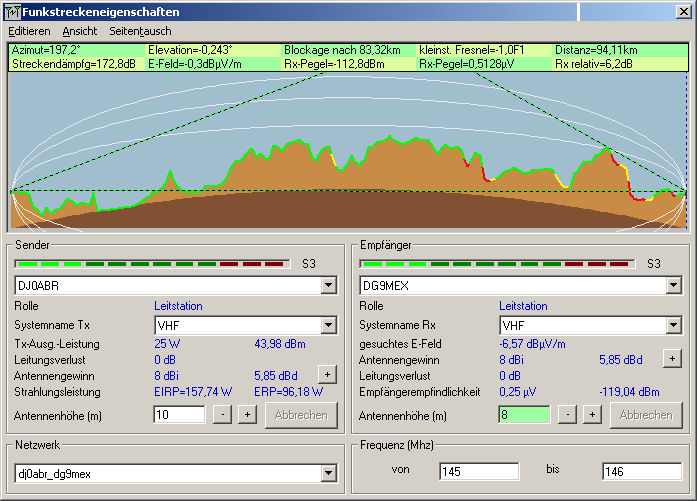Click the Rx-Pegel=-112,8dBm readout
The width and height of the screenshot is (697, 501).
[x=334, y=64]
